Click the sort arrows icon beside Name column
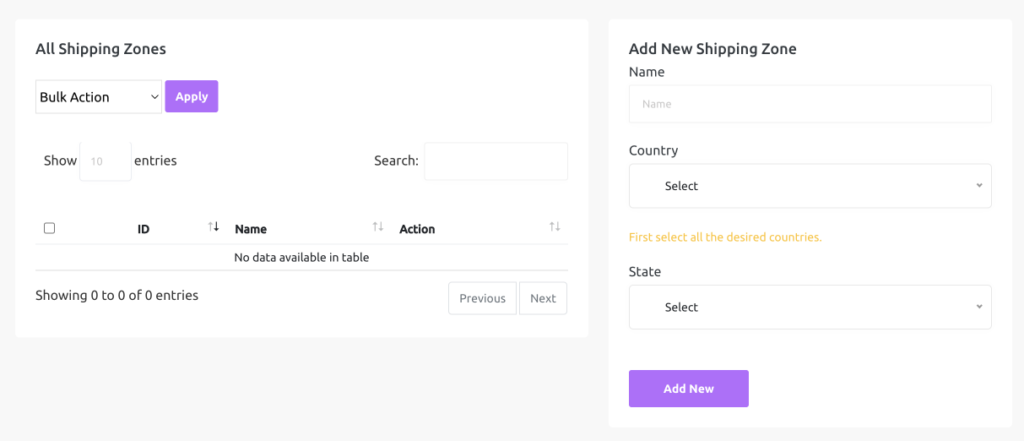 [x=377, y=227]
